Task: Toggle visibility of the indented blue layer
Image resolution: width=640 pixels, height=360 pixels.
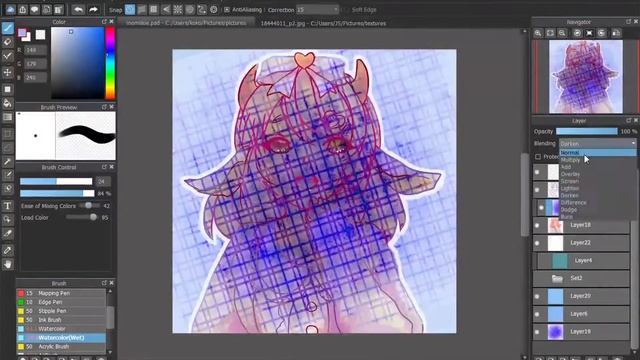Action: [x=541, y=208]
